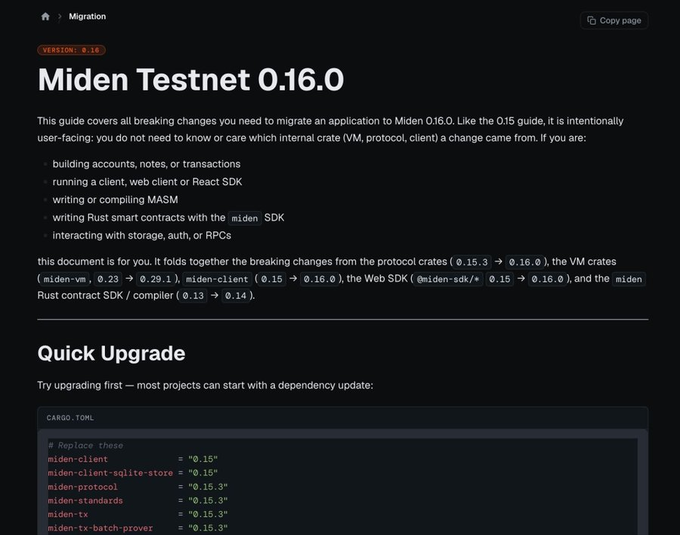Image resolution: width=680 pixels, height=535 pixels.
Task: Click the '0.29.1' version code
Action: 155,279
